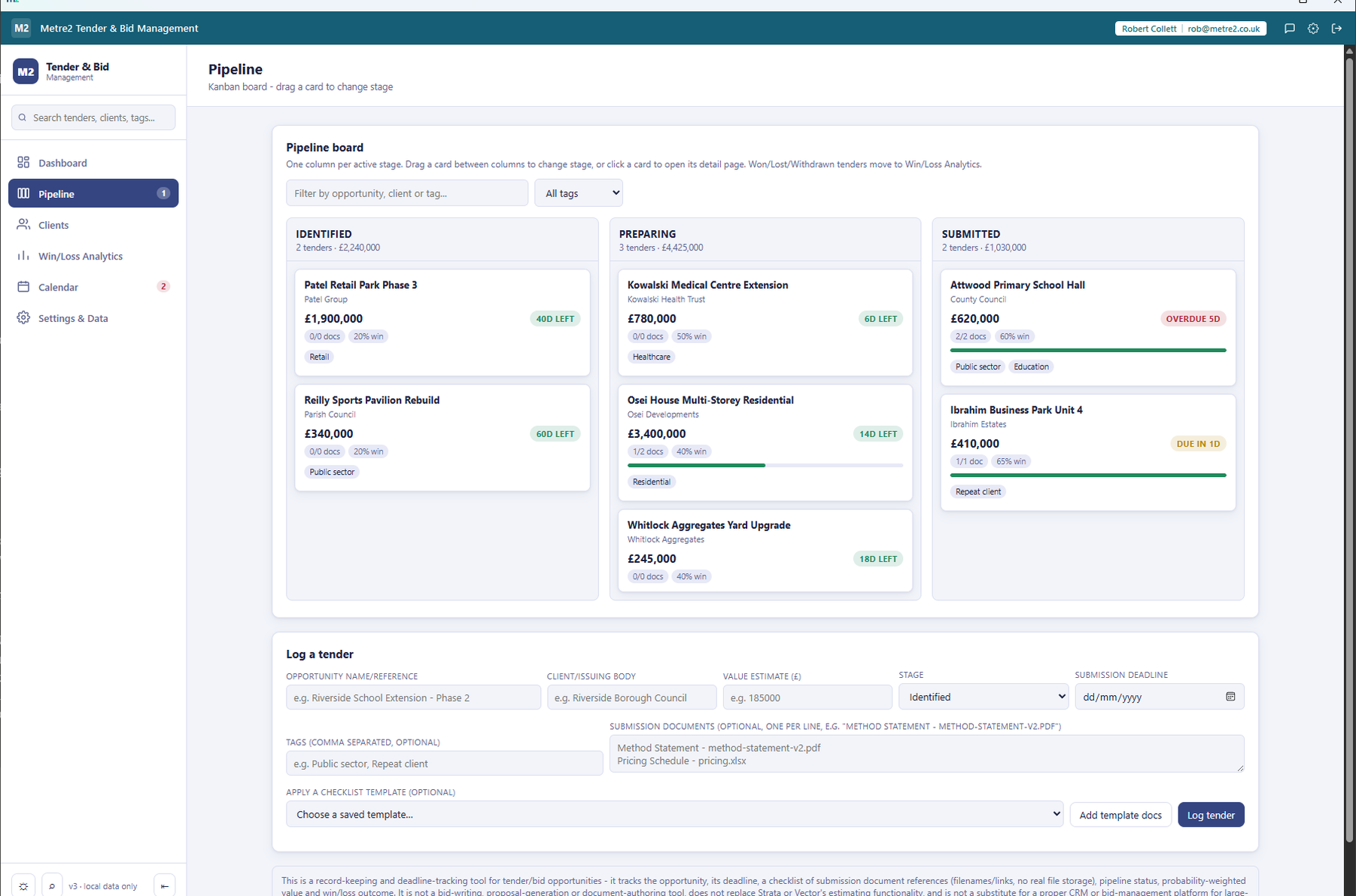Image resolution: width=1356 pixels, height=896 pixels.
Task: Click the Dashboard grid icon in sidebar
Action: pyautogui.click(x=23, y=162)
